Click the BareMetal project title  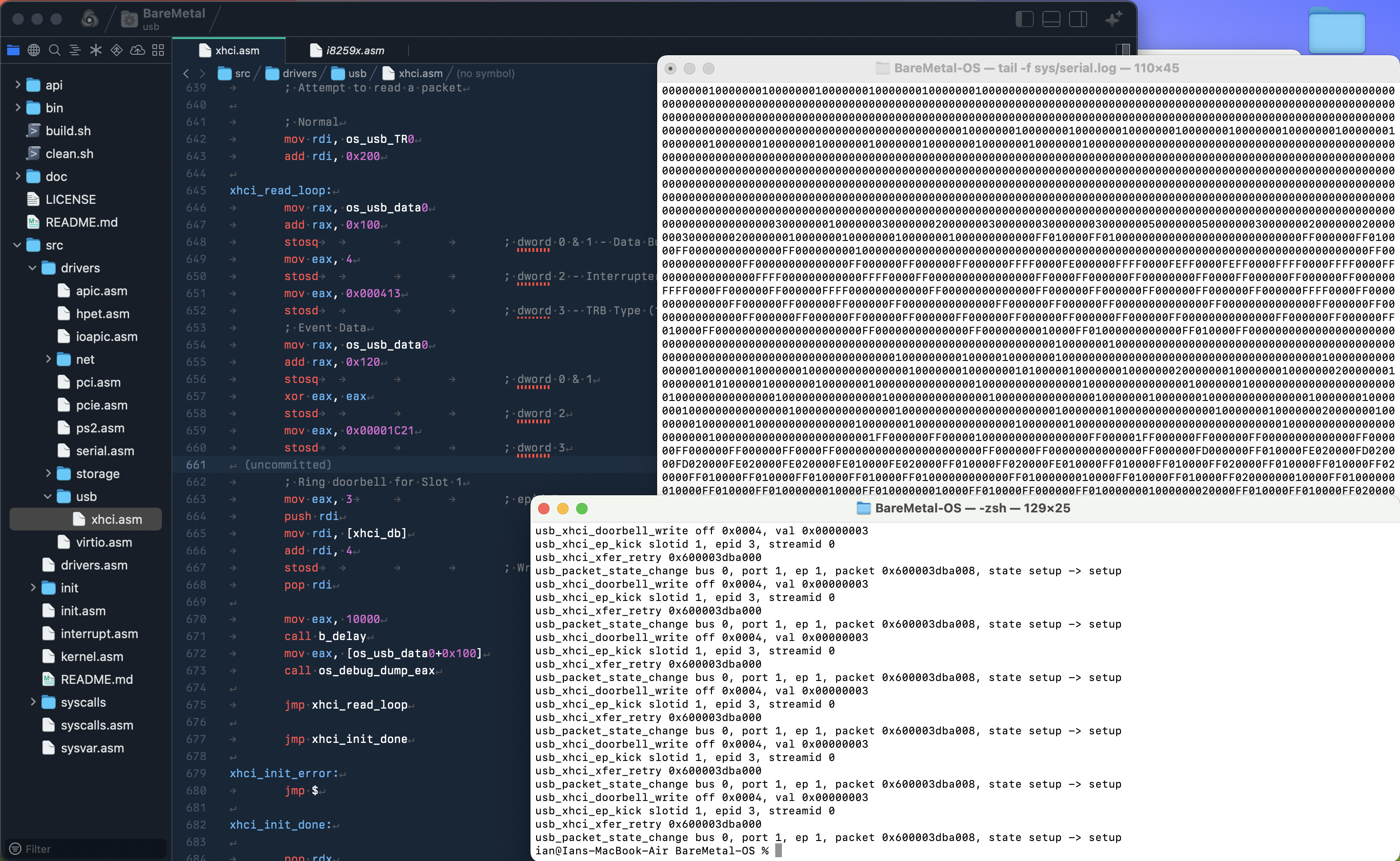pos(174,13)
